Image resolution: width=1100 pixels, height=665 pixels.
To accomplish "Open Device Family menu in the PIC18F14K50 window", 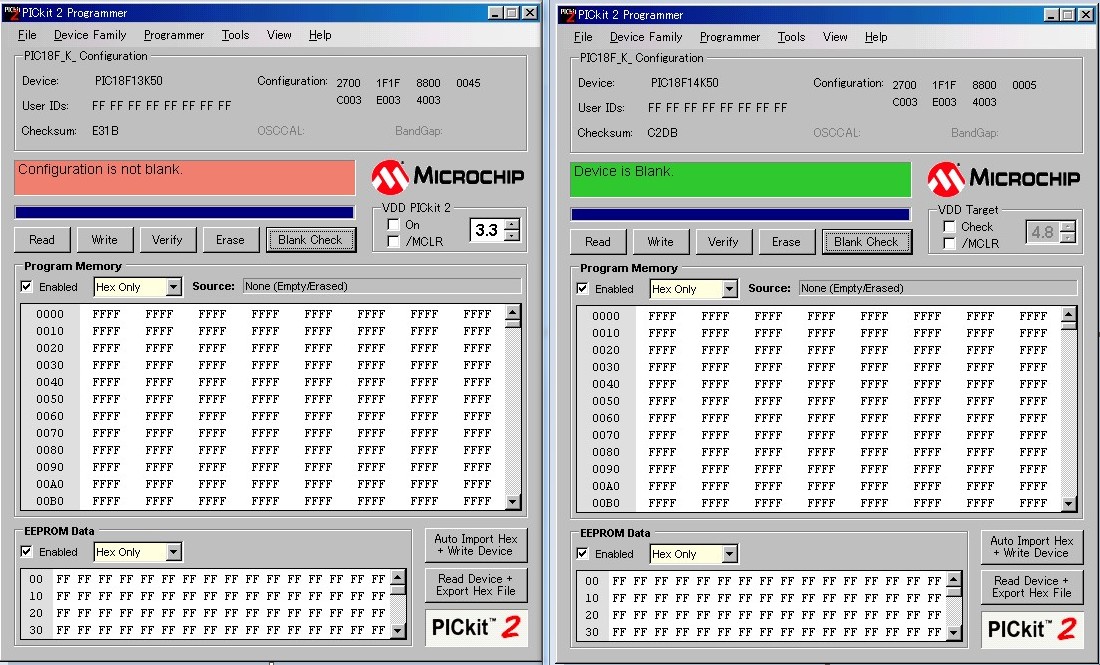I will pos(645,37).
